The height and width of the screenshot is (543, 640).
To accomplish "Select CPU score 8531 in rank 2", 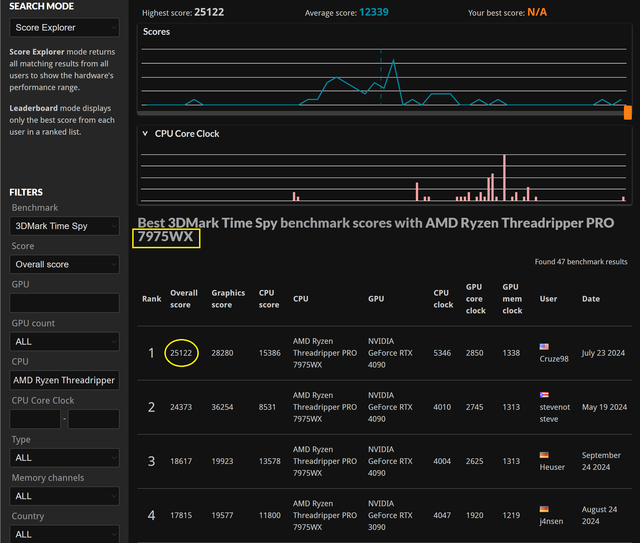I will coord(267,407).
